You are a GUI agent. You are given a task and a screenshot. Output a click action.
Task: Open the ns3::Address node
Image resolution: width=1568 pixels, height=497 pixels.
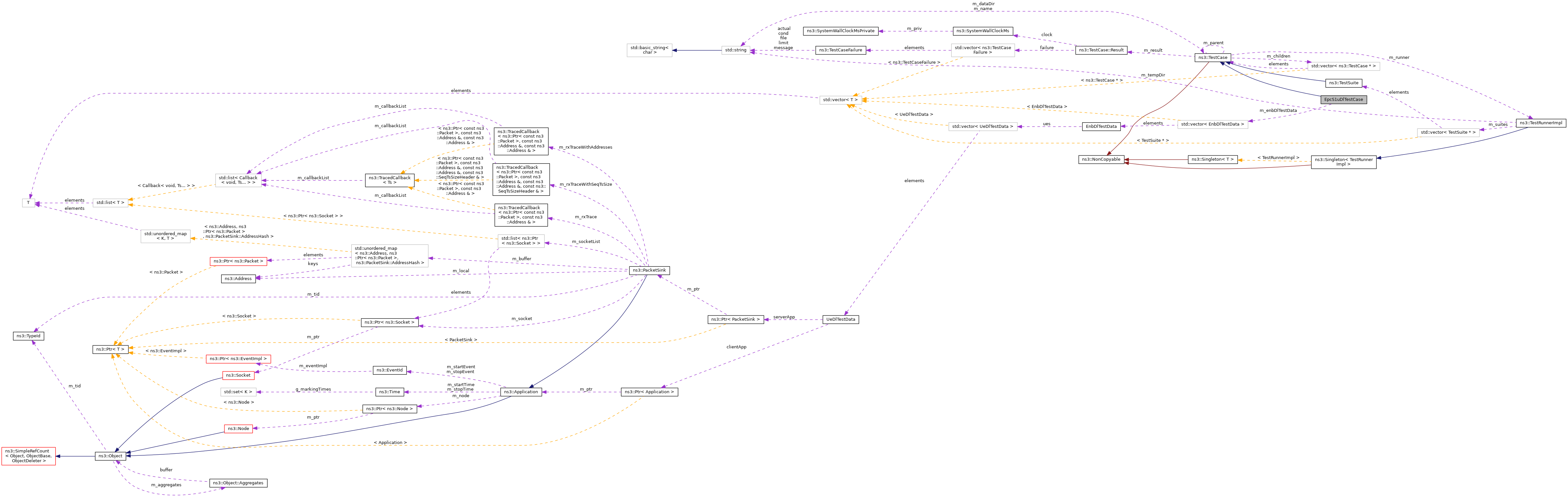point(238,279)
